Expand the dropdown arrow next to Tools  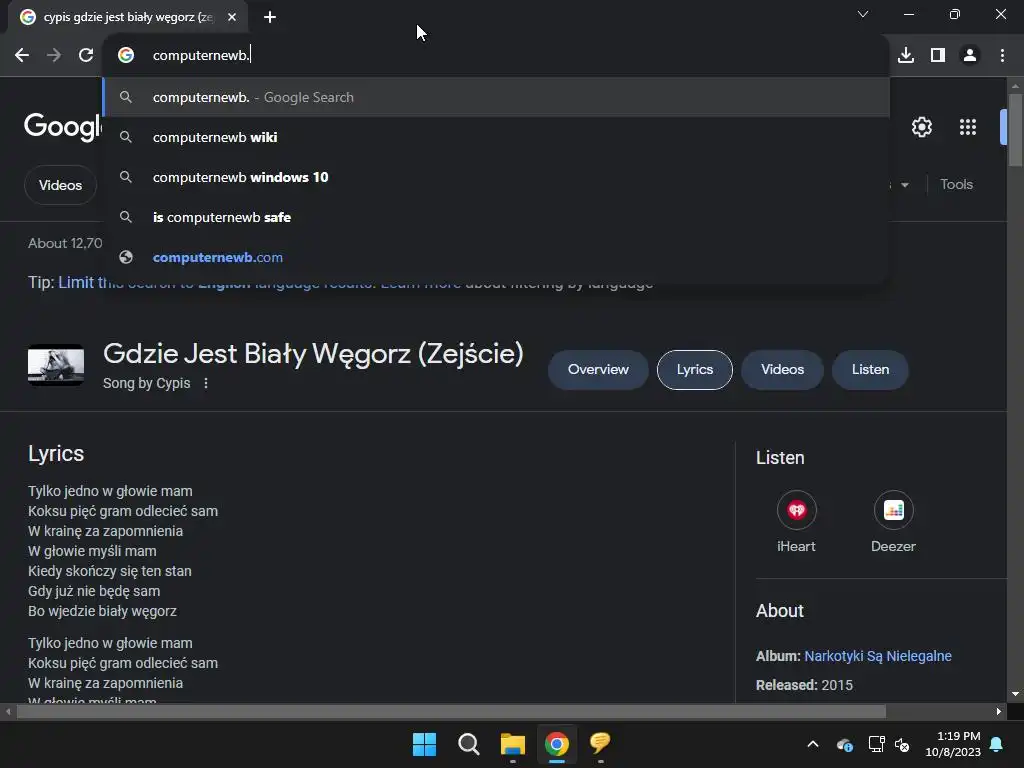(904, 185)
